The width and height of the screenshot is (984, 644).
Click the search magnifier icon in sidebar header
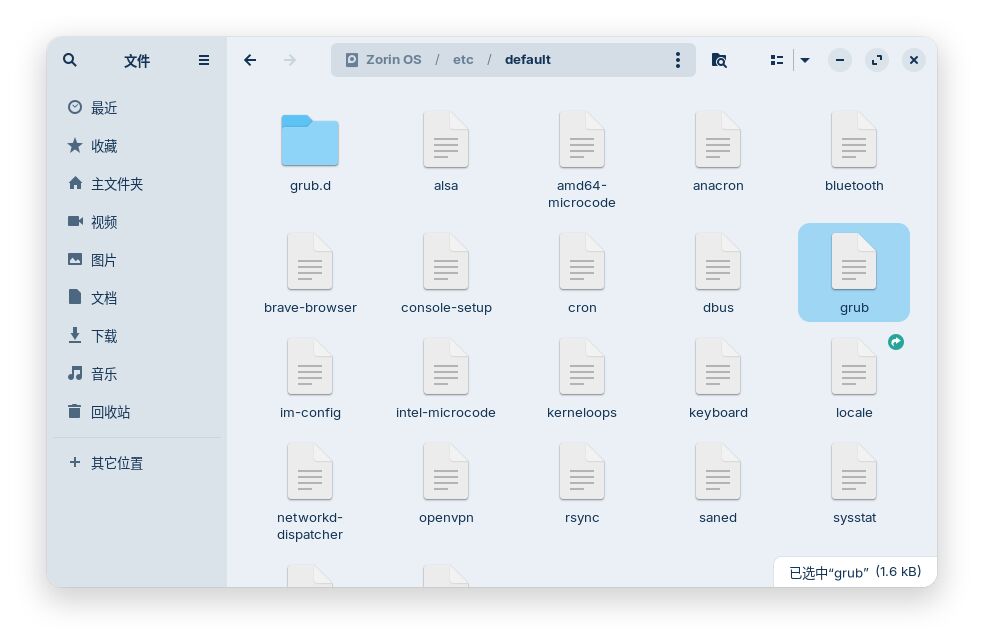(x=70, y=60)
